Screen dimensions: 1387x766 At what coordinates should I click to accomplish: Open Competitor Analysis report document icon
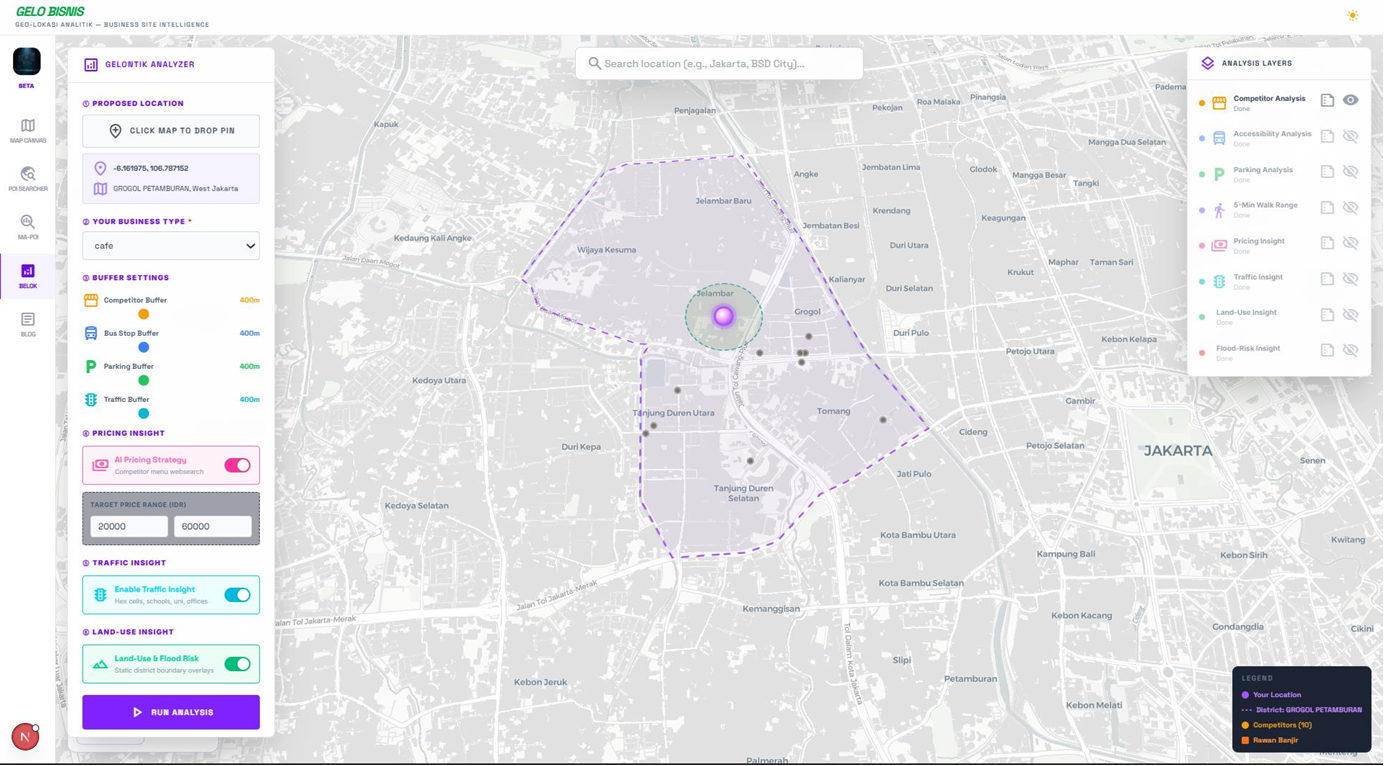click(x=1331, y=101)
